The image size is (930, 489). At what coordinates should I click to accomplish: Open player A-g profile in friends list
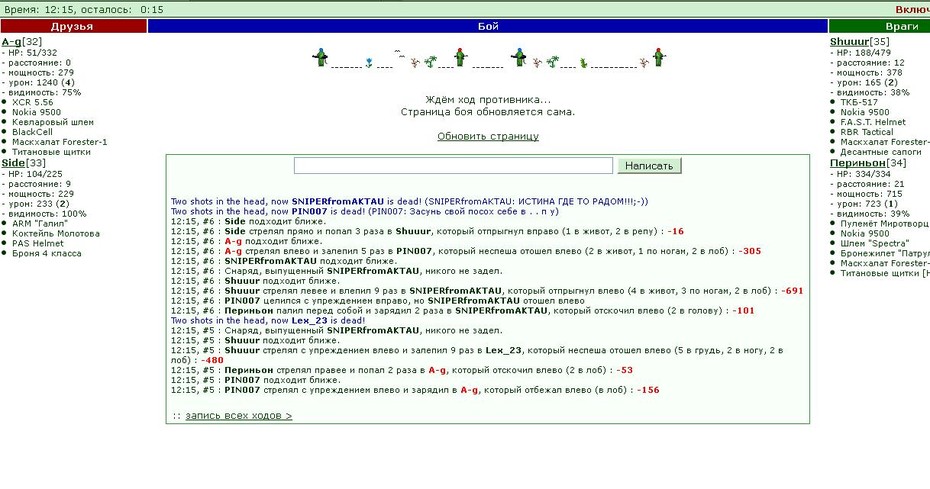(11, 42)
